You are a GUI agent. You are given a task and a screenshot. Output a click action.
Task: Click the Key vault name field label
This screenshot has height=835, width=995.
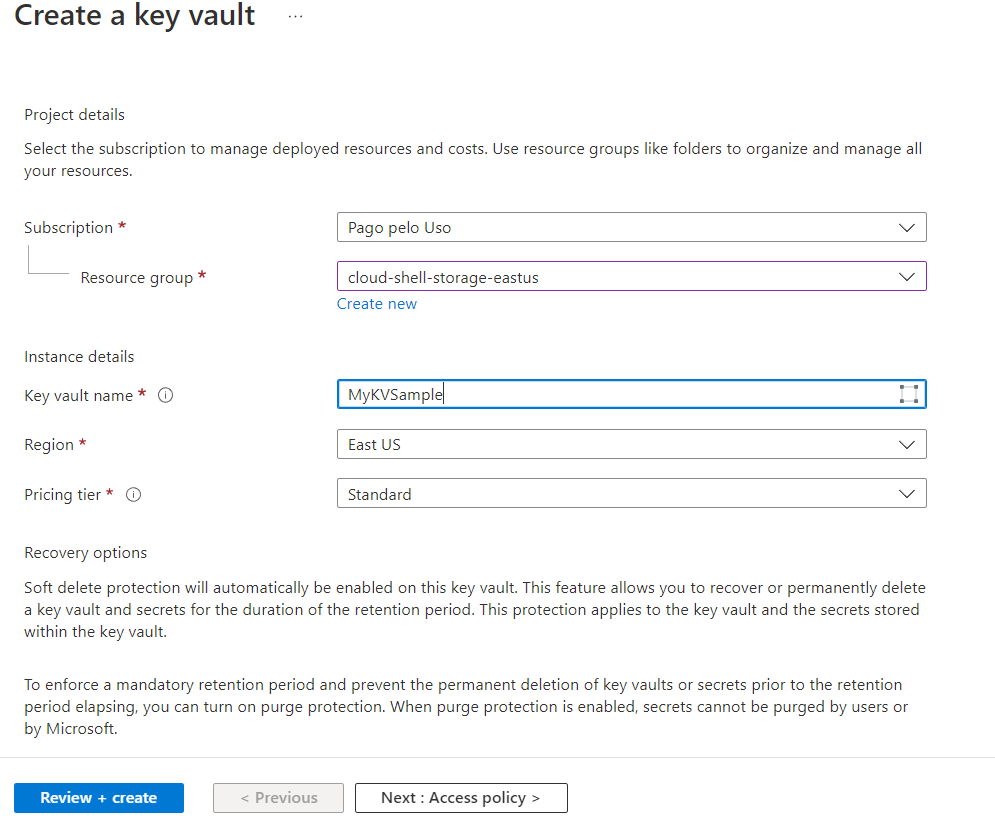pyautogui.click(x=79, y=395)
